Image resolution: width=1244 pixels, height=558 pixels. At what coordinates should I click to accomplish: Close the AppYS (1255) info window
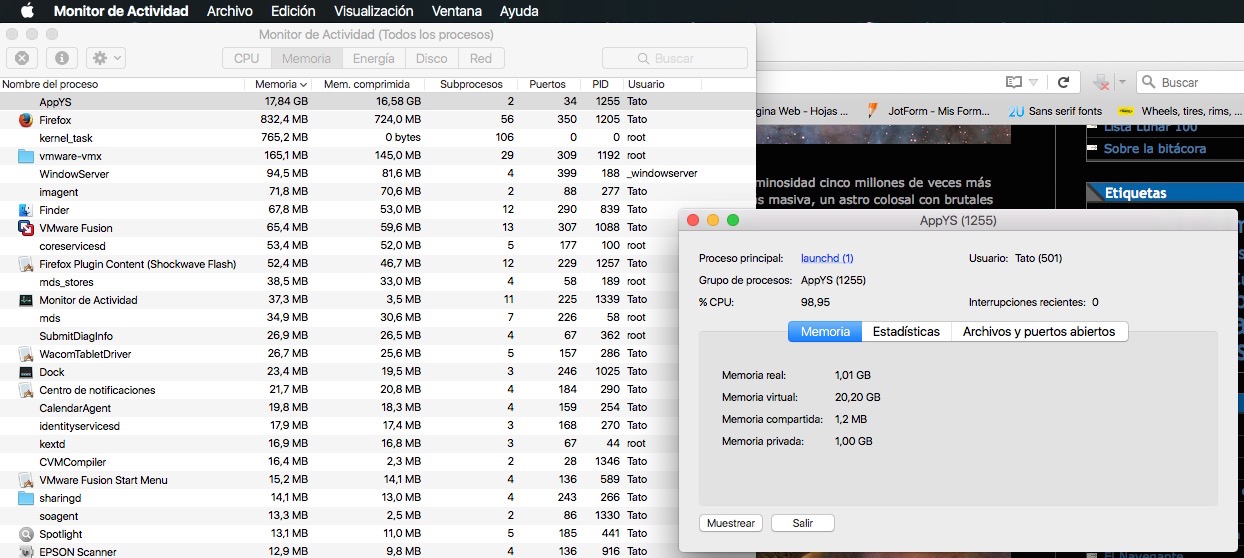pyautogui.click(x=693, y=220)
